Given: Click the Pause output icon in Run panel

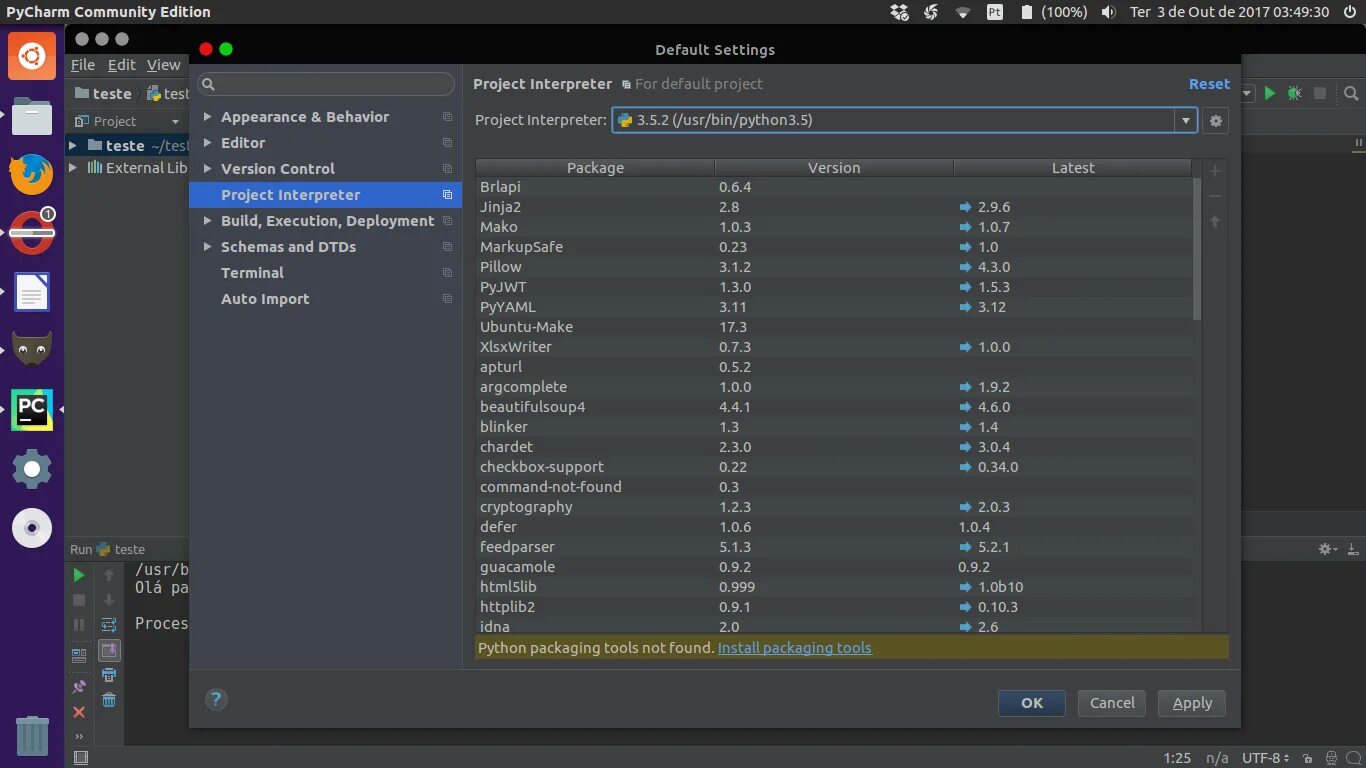Looking at the screenshot, I should point(79,625).
